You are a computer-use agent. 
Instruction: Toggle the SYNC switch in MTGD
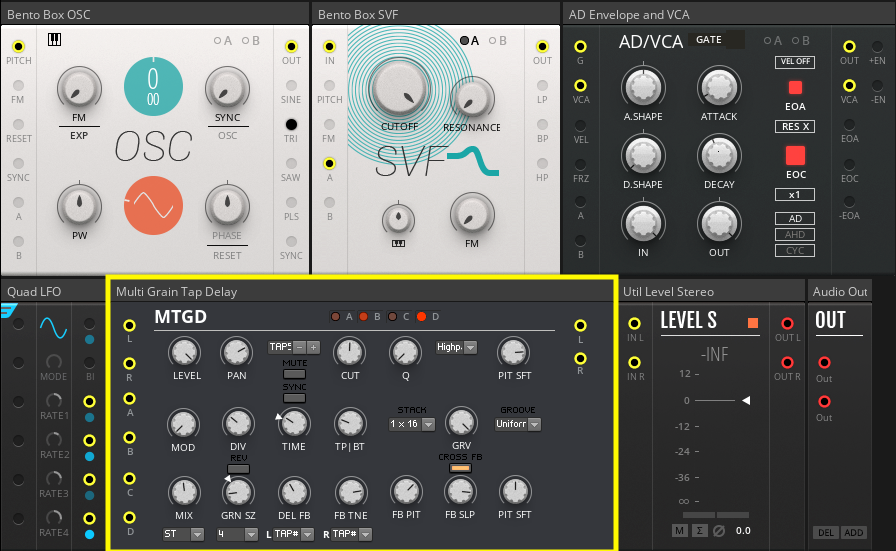click(x=294, y=398)
